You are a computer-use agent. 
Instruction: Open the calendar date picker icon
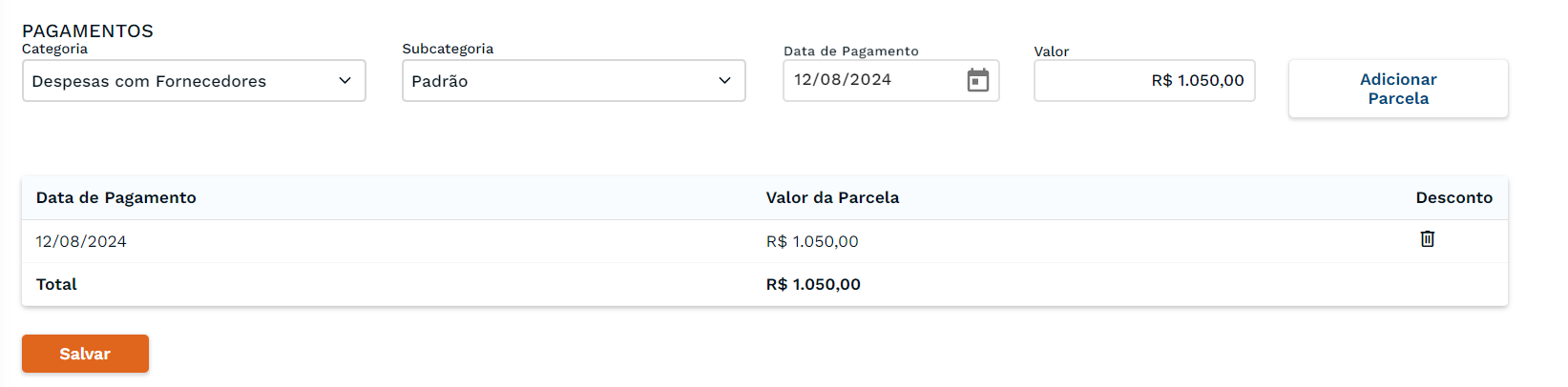click(x=977, y=80)
